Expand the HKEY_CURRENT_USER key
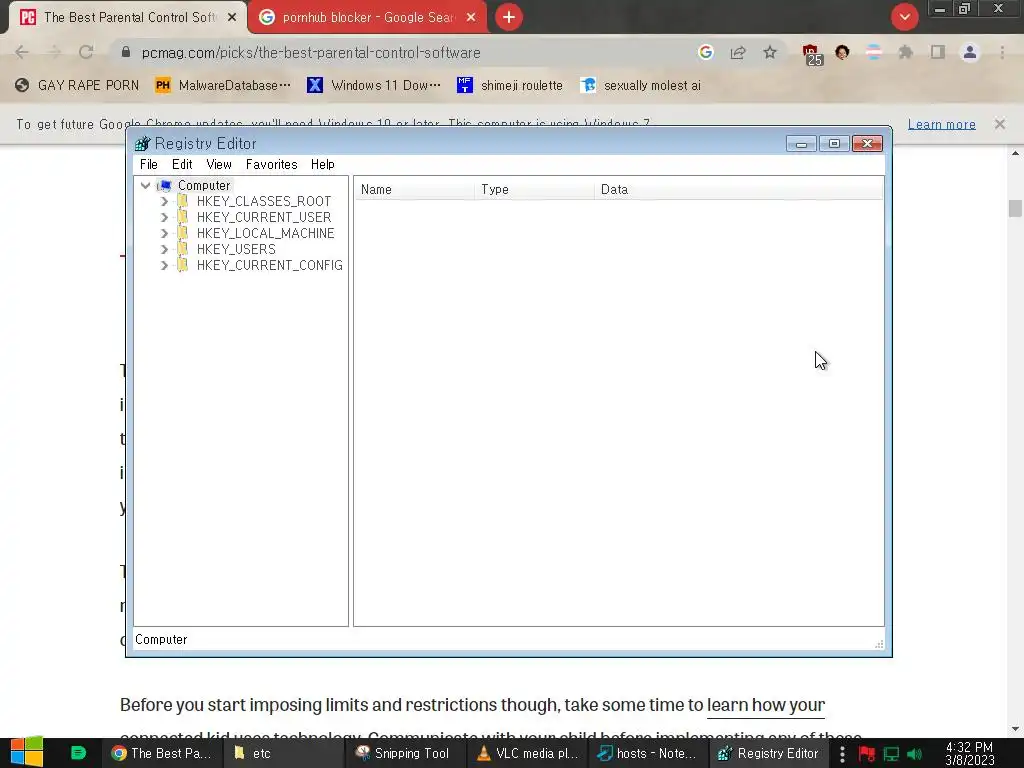Viewport: 1024px width, 768px height. click(164, 217)
